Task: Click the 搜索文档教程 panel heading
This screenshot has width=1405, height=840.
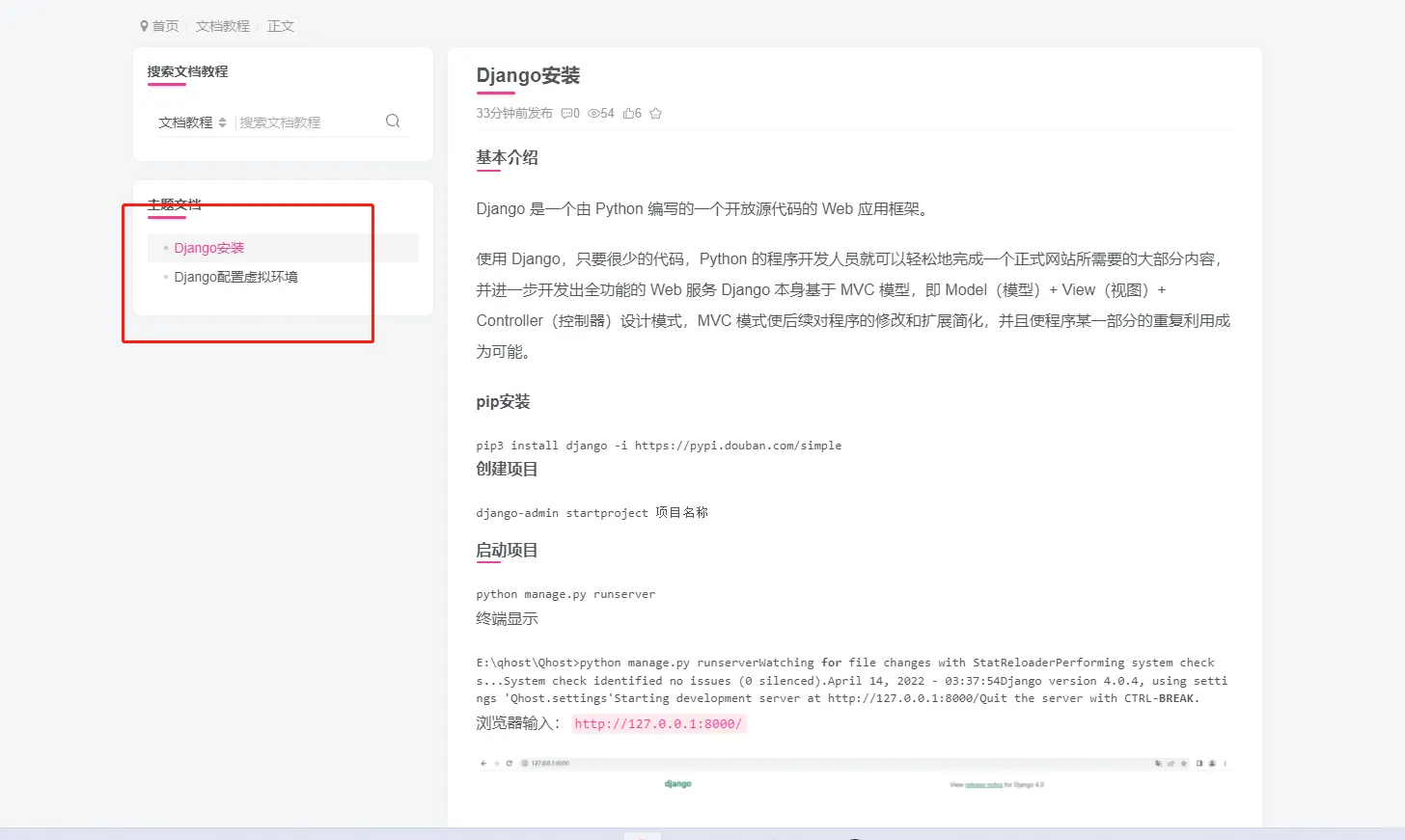Action: 187,71
